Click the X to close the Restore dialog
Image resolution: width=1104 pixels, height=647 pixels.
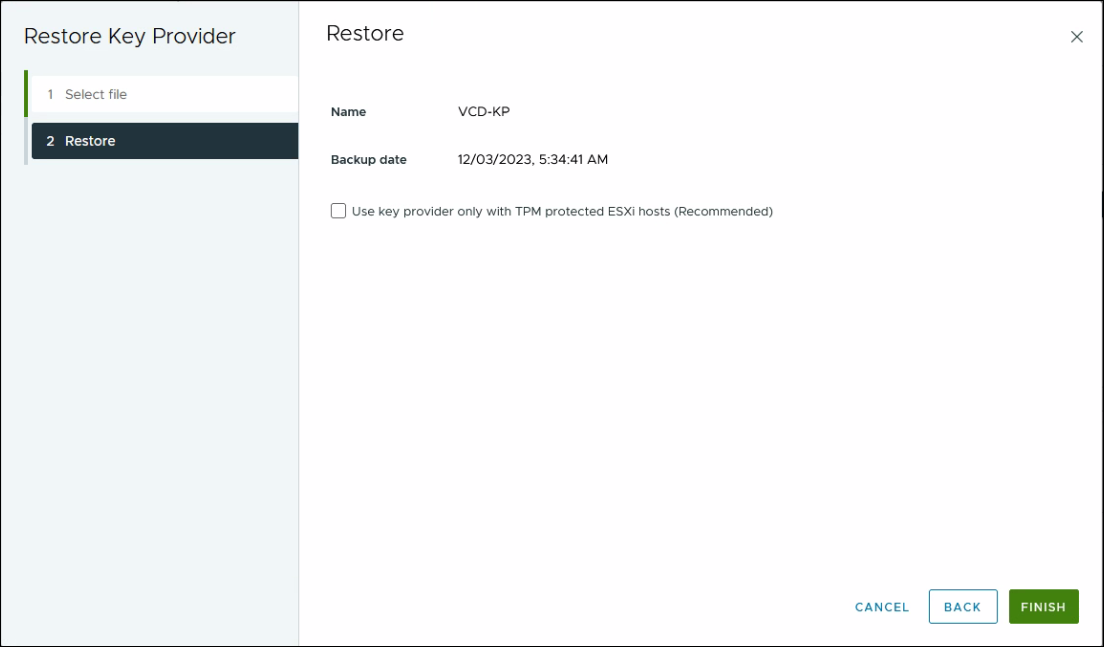click(x=1077, y=36)
